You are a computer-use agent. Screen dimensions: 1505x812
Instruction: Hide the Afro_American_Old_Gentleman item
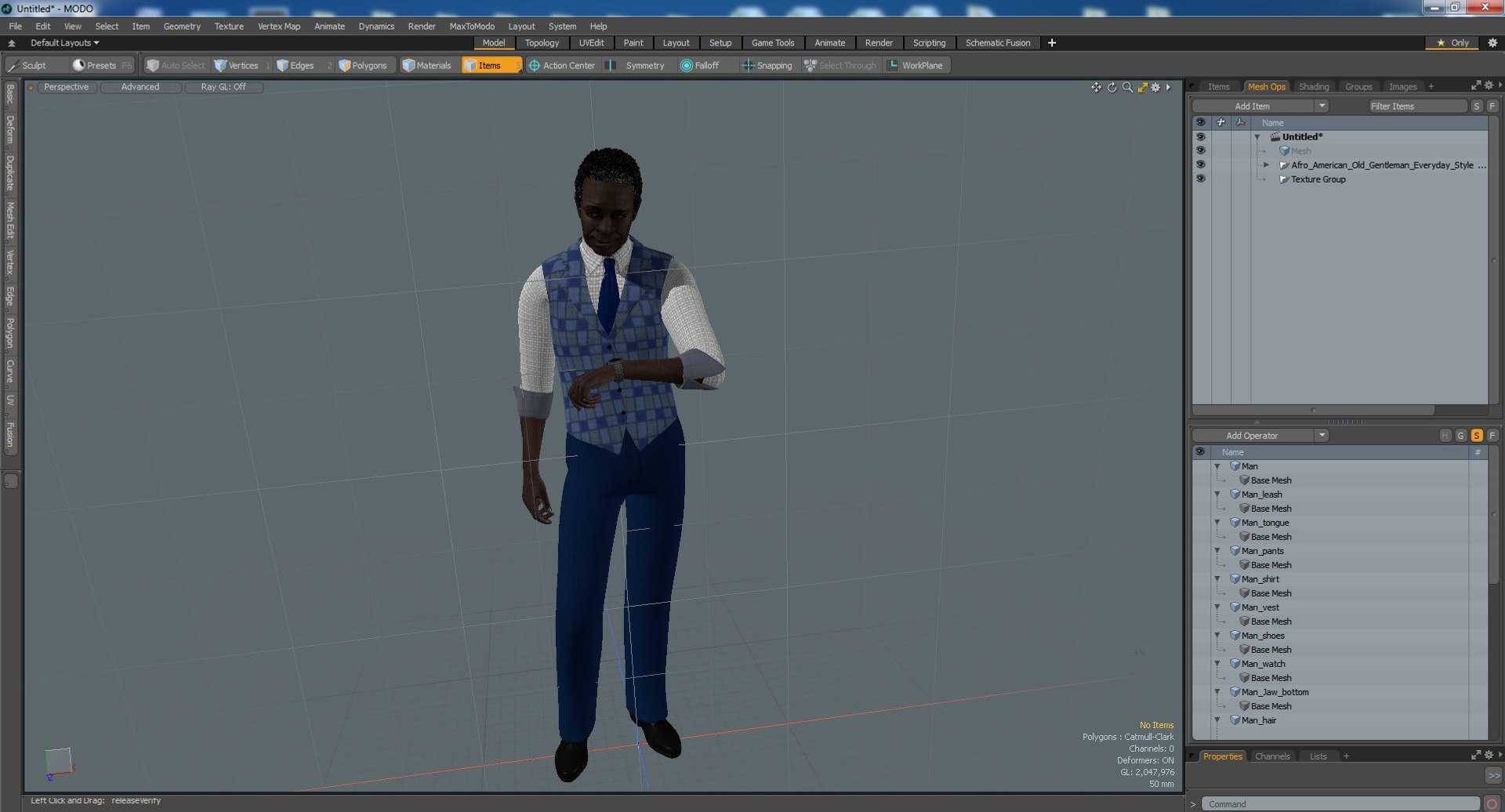pos(1200,165)
